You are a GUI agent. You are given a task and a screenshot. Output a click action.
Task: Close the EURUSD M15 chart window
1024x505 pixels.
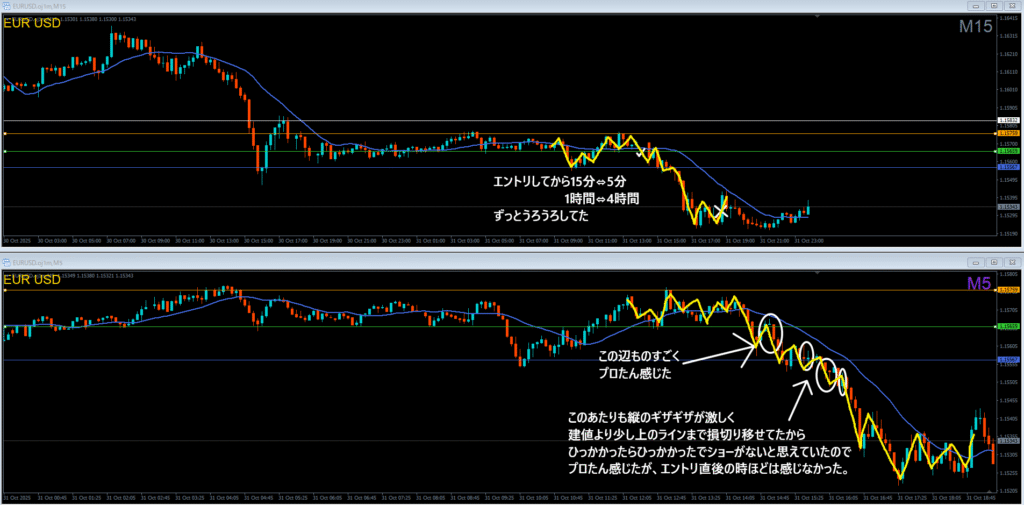point(1012,5)
